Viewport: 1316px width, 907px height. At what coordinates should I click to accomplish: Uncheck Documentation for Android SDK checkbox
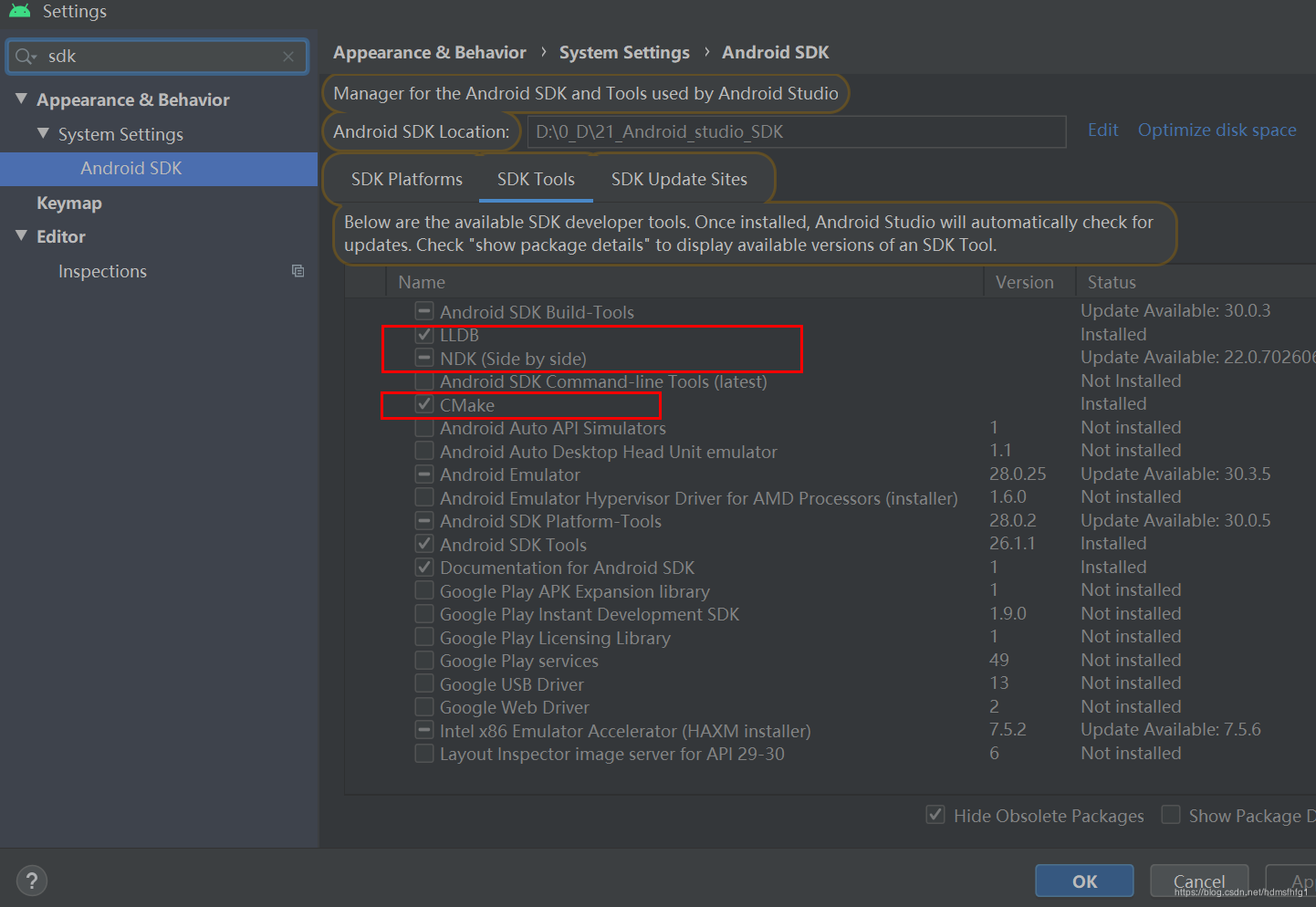coord(424,568)
